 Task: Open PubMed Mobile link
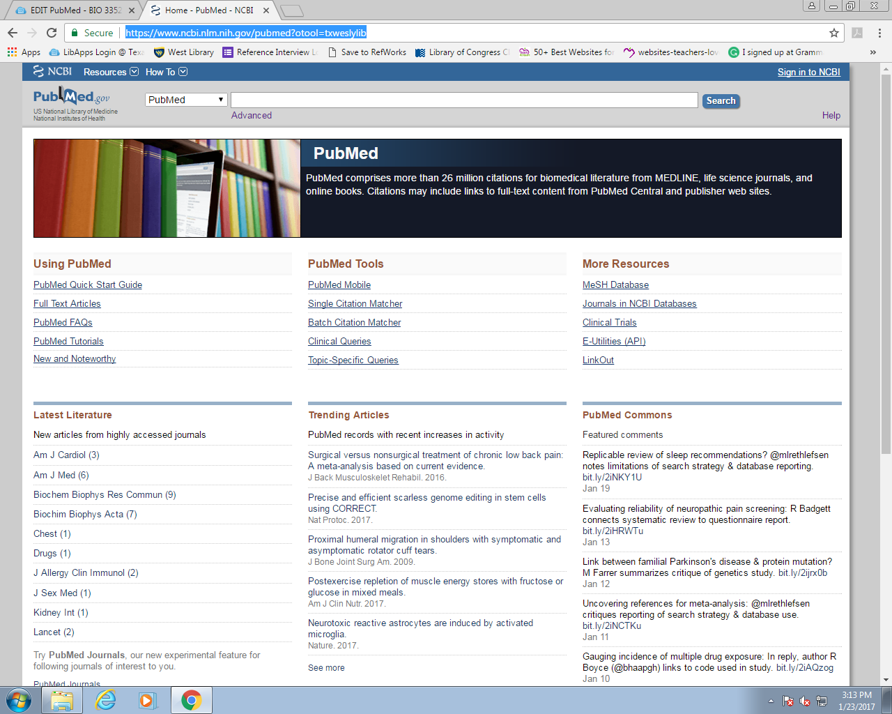point(339,284)
